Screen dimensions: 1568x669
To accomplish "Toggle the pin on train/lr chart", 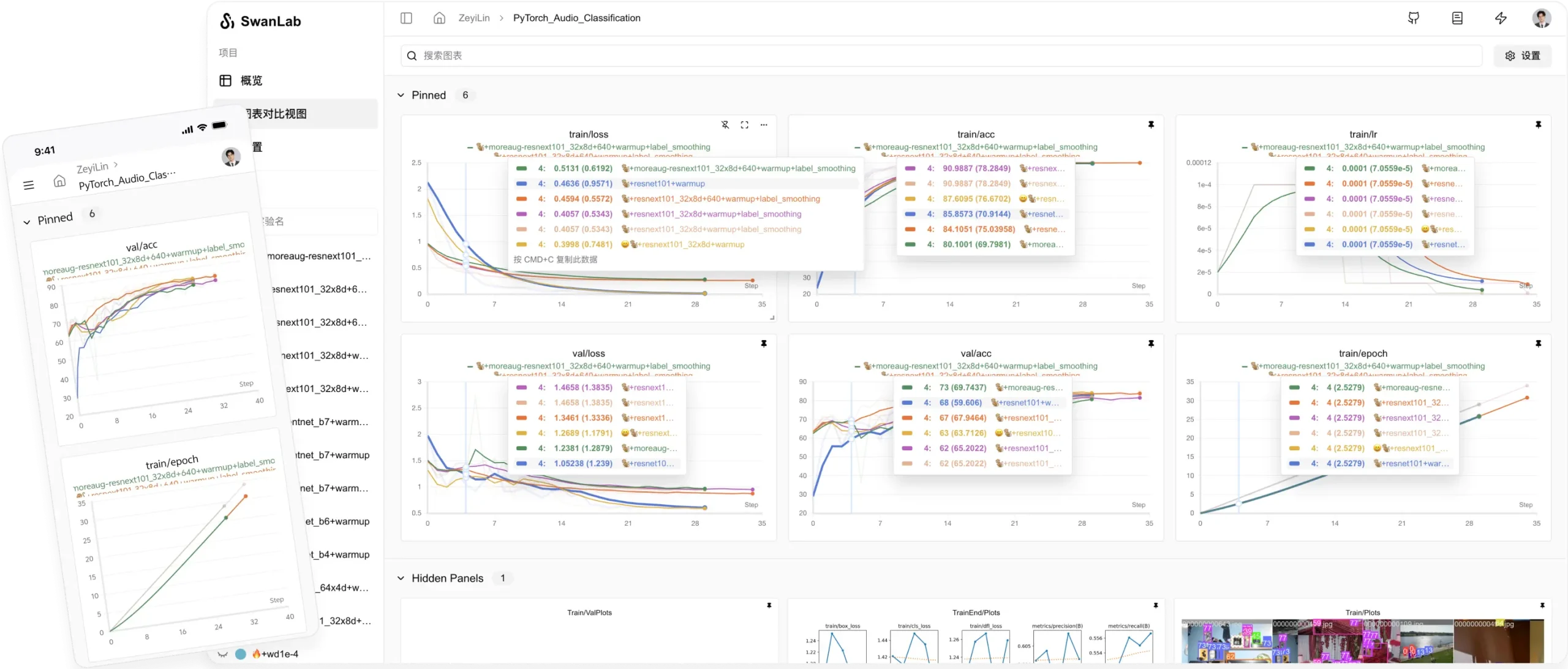I will 1538,124.
